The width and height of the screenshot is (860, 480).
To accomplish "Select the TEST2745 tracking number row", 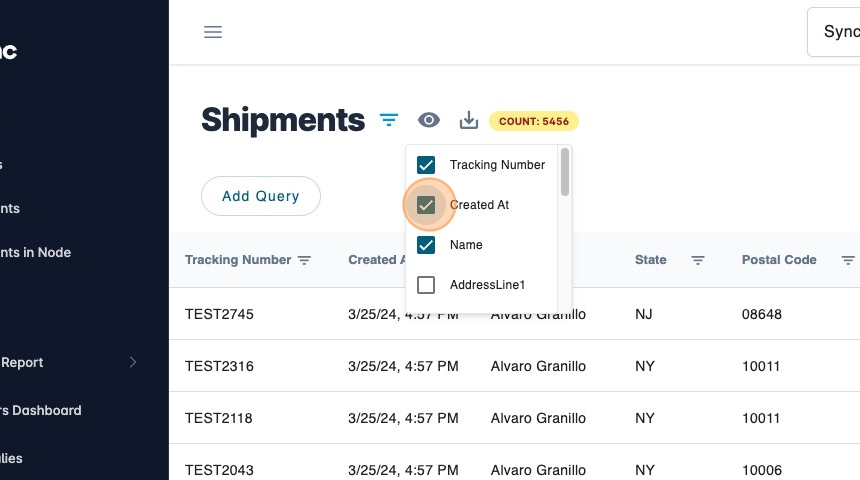I will pyautogui.click(x=220, y=314).
